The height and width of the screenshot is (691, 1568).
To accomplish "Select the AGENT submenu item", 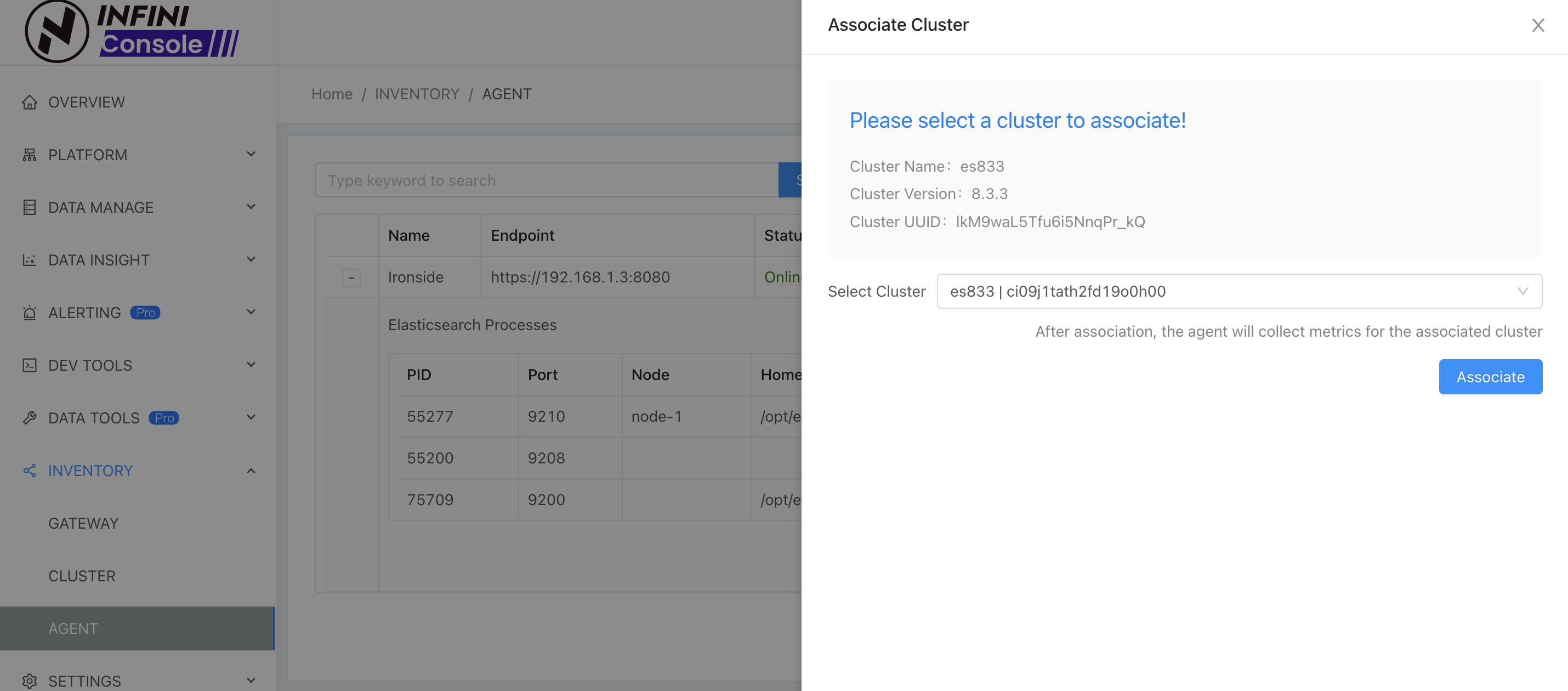I will (138, 628).
